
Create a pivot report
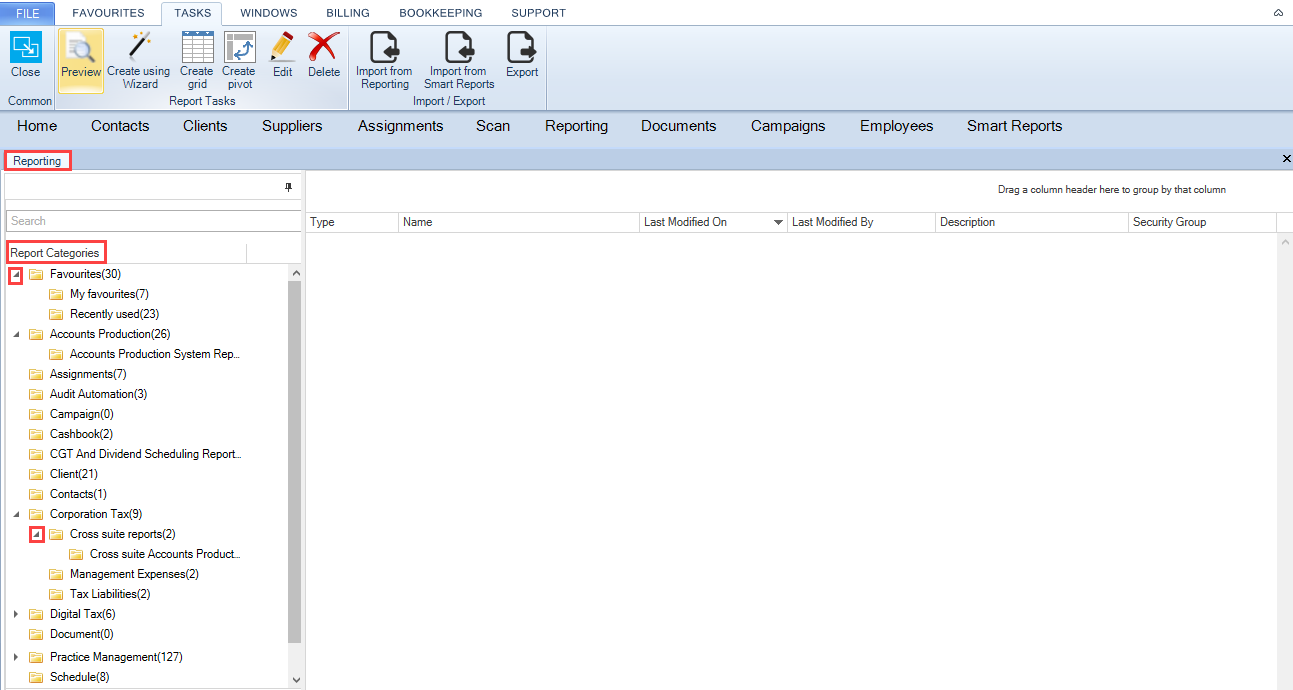coord(238,60)
